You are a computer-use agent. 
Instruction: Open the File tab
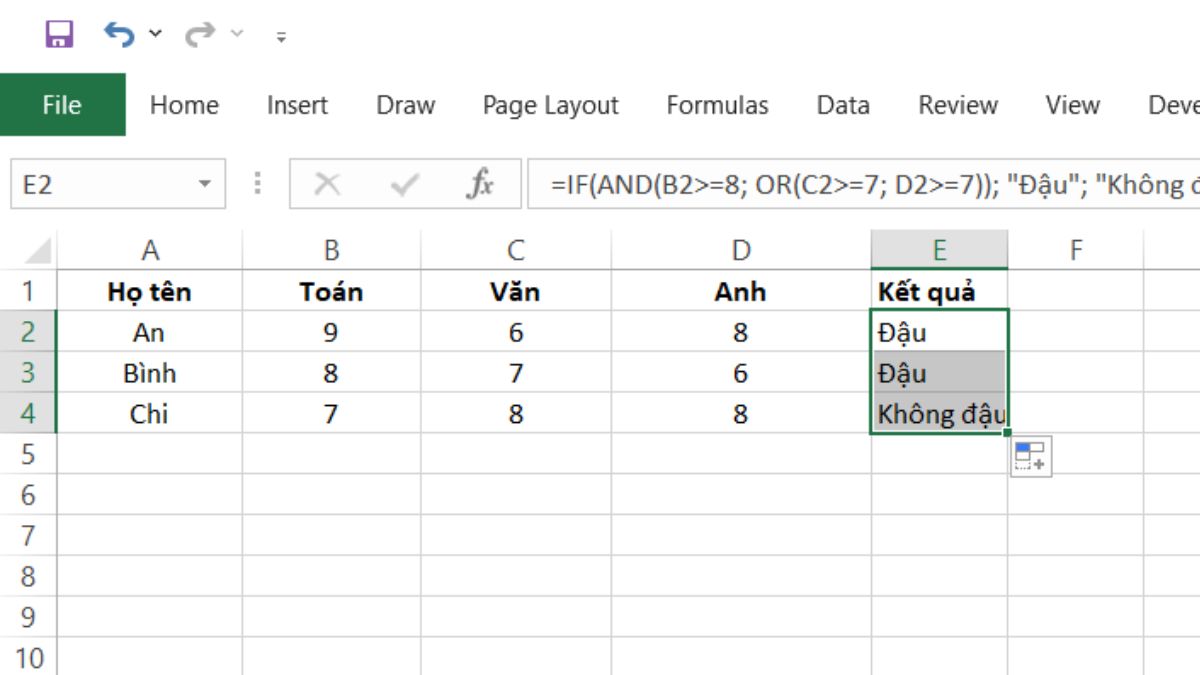point(62,105)
